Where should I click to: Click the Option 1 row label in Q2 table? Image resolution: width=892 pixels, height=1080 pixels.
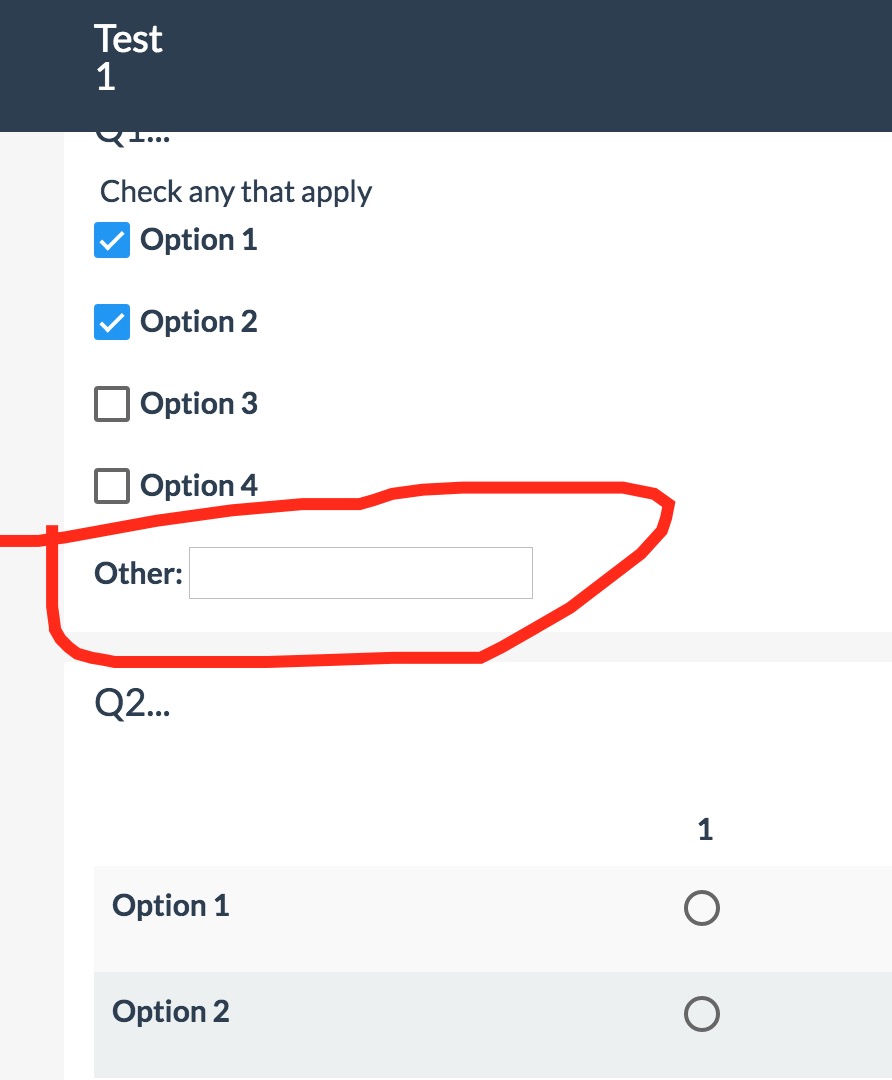click(171, 906)
